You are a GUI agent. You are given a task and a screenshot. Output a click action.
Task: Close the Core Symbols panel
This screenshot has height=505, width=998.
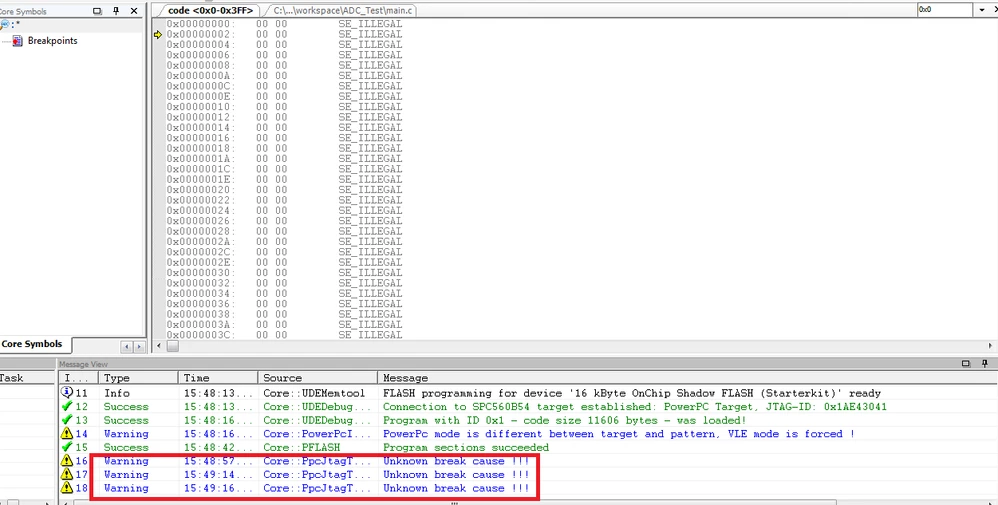pyautogui.click(x=134, y=11)
